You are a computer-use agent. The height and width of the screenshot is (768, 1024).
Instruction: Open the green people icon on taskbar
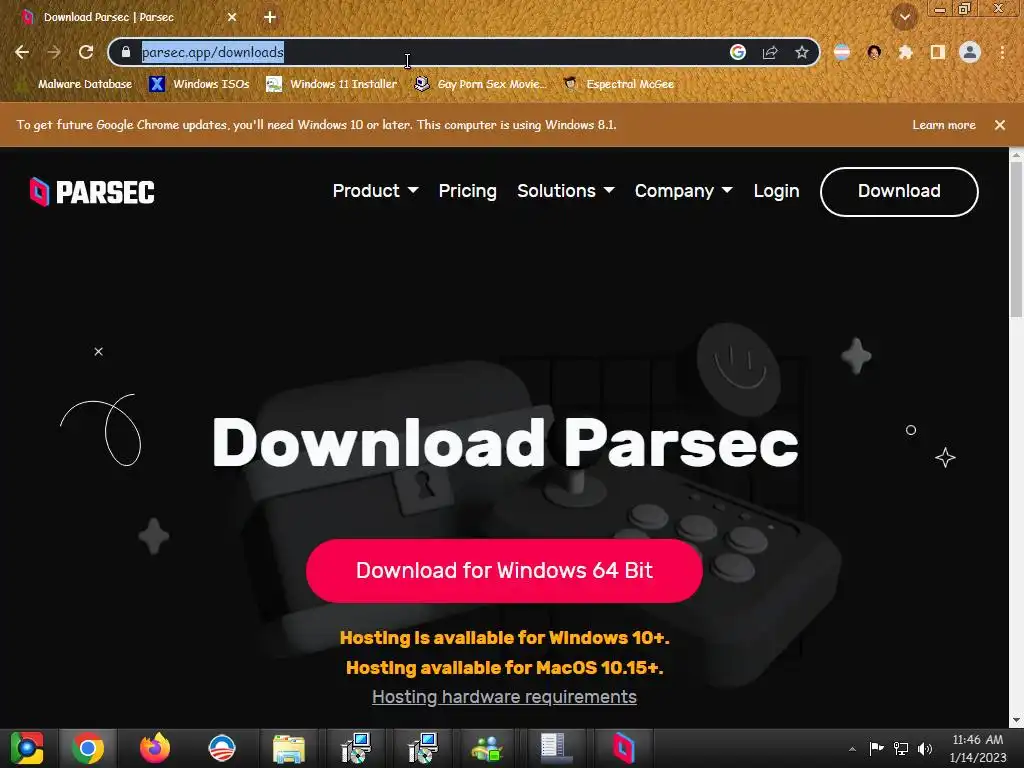[488, 748]
